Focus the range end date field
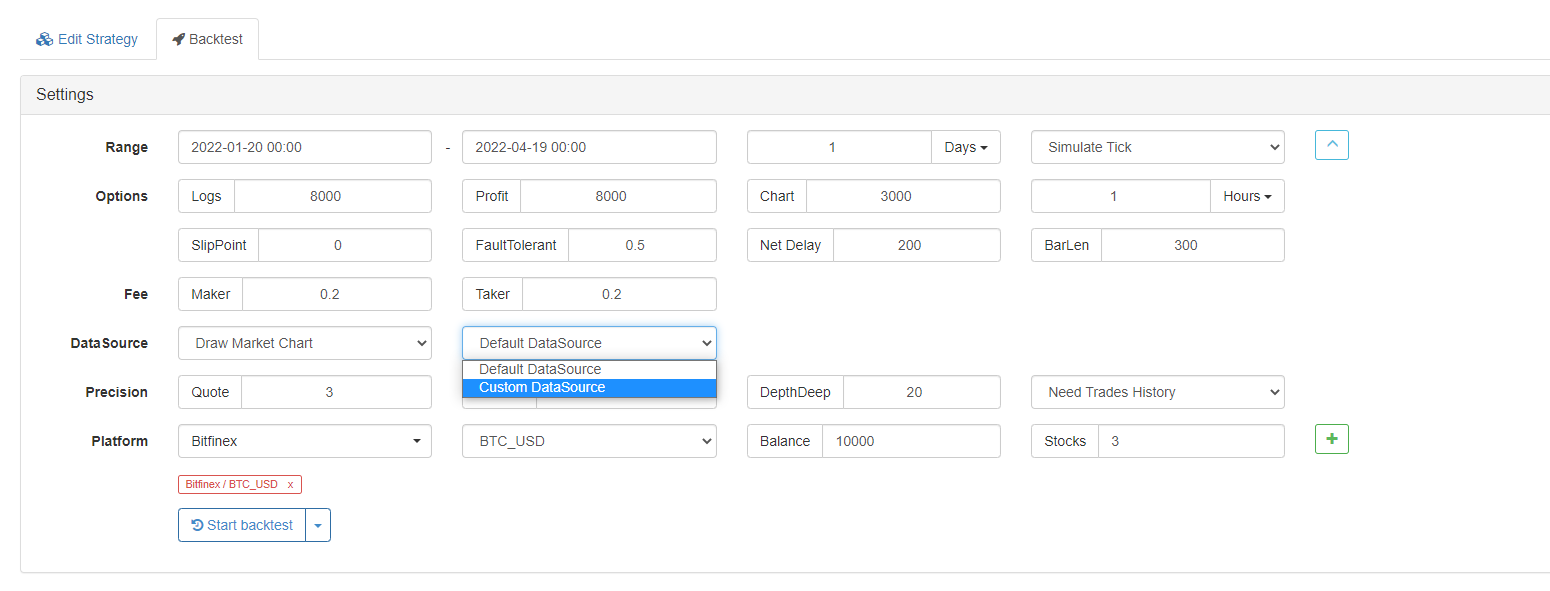1550x591 pixels. pyautogui.click(x=588, y=147)
